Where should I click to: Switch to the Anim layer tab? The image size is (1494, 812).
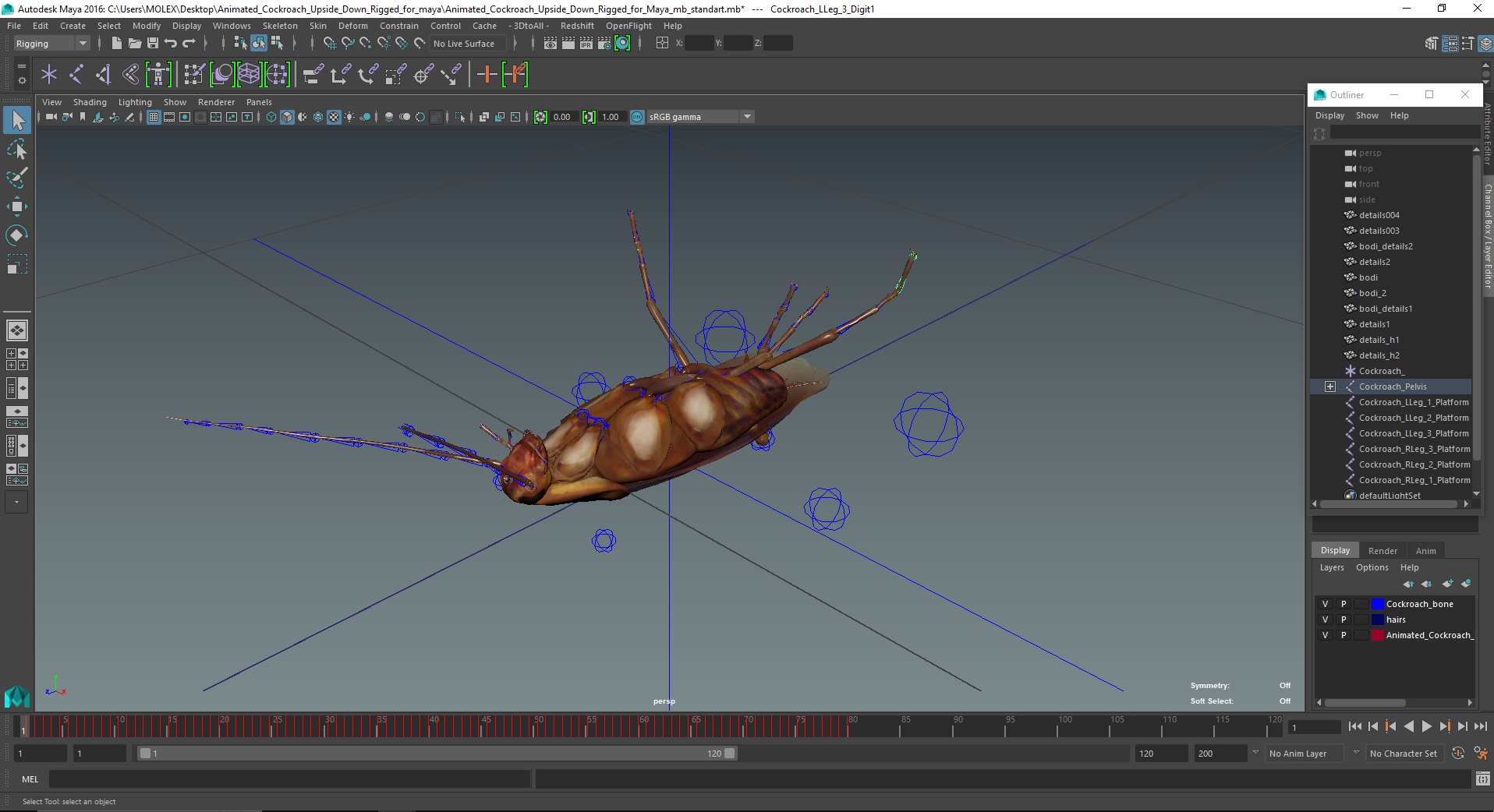tap(1425, 550)
